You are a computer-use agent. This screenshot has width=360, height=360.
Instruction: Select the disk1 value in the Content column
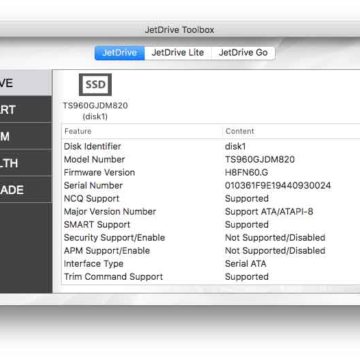[x=235, y=146]
